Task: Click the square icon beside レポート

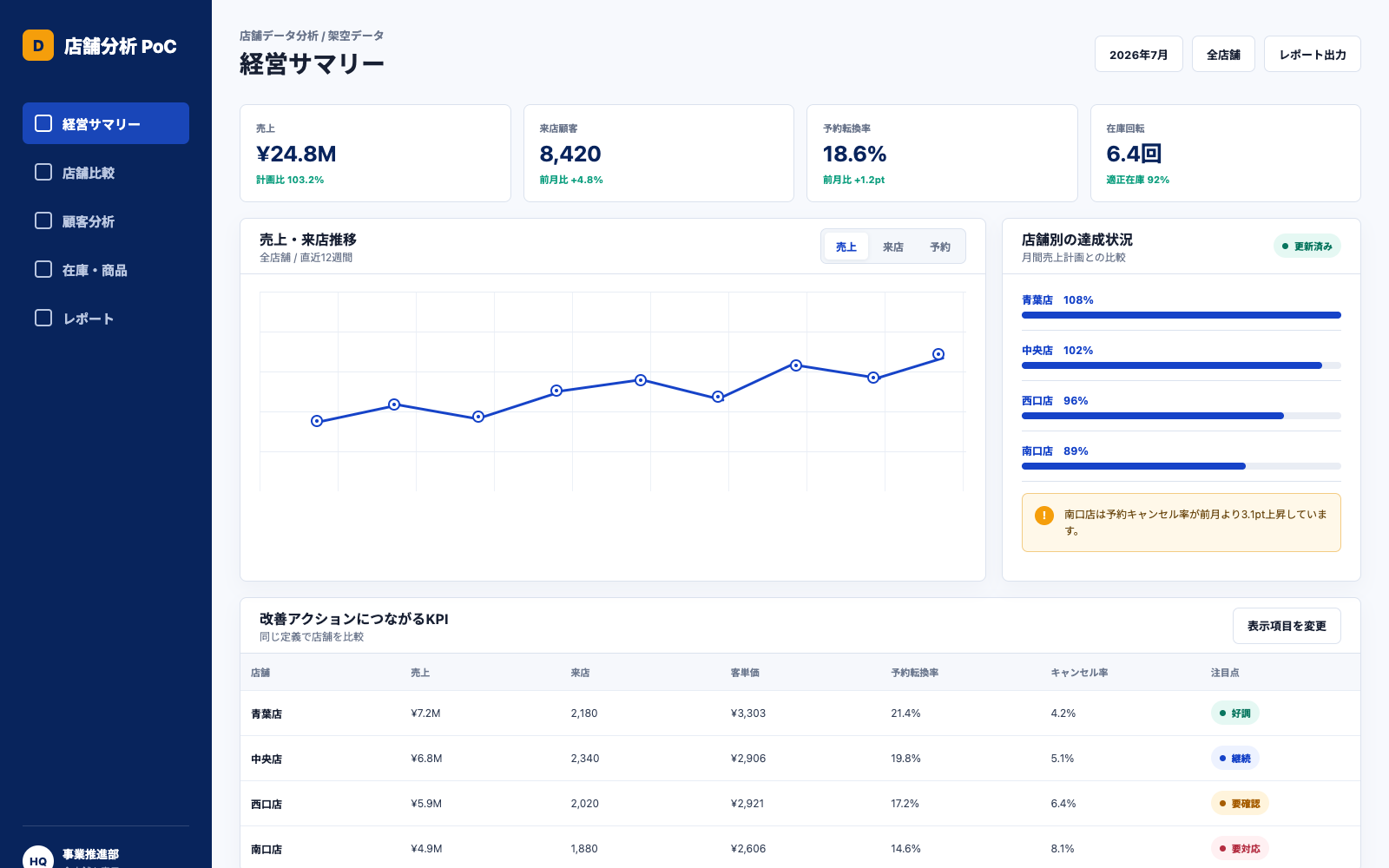Action: [x=43, y=318]
